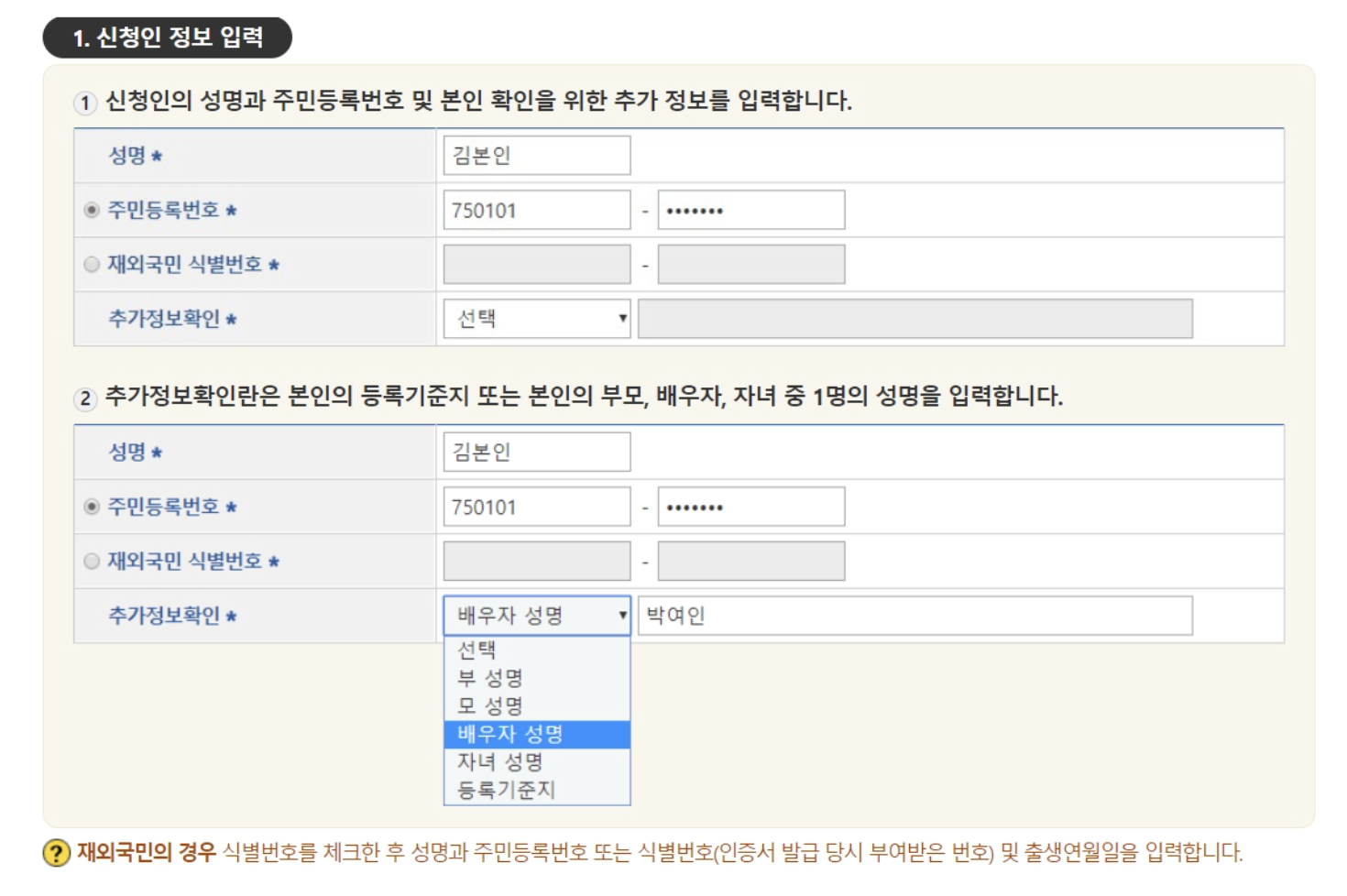This screenshot has height=896, width=1347.
Task: Choose 부 성명 option in dropdown list
Action: coord(537,678)
